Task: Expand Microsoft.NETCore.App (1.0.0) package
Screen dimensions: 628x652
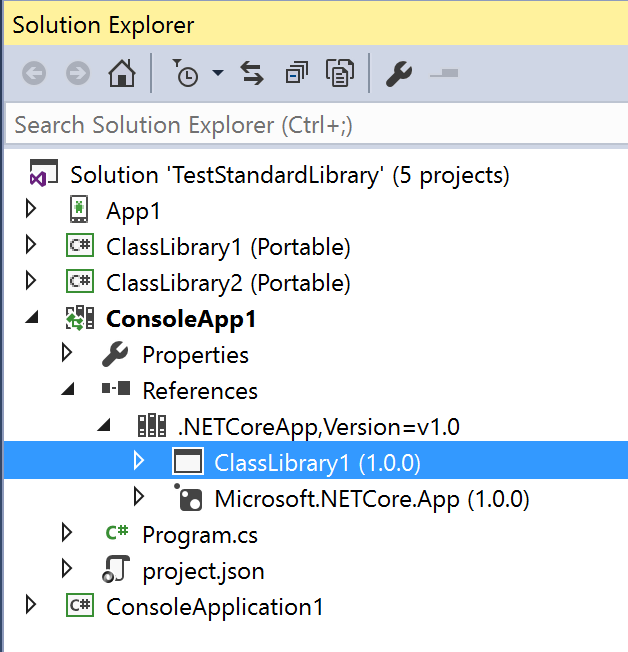Action: [x=139, y=496]
